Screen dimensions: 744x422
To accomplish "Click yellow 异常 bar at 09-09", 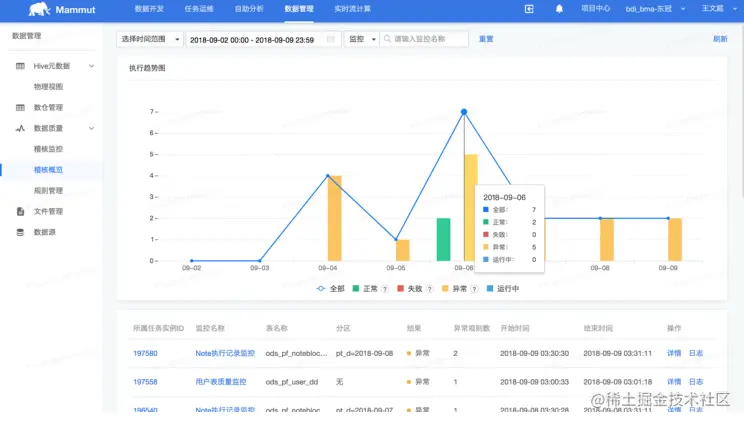I will coord(675,240).
